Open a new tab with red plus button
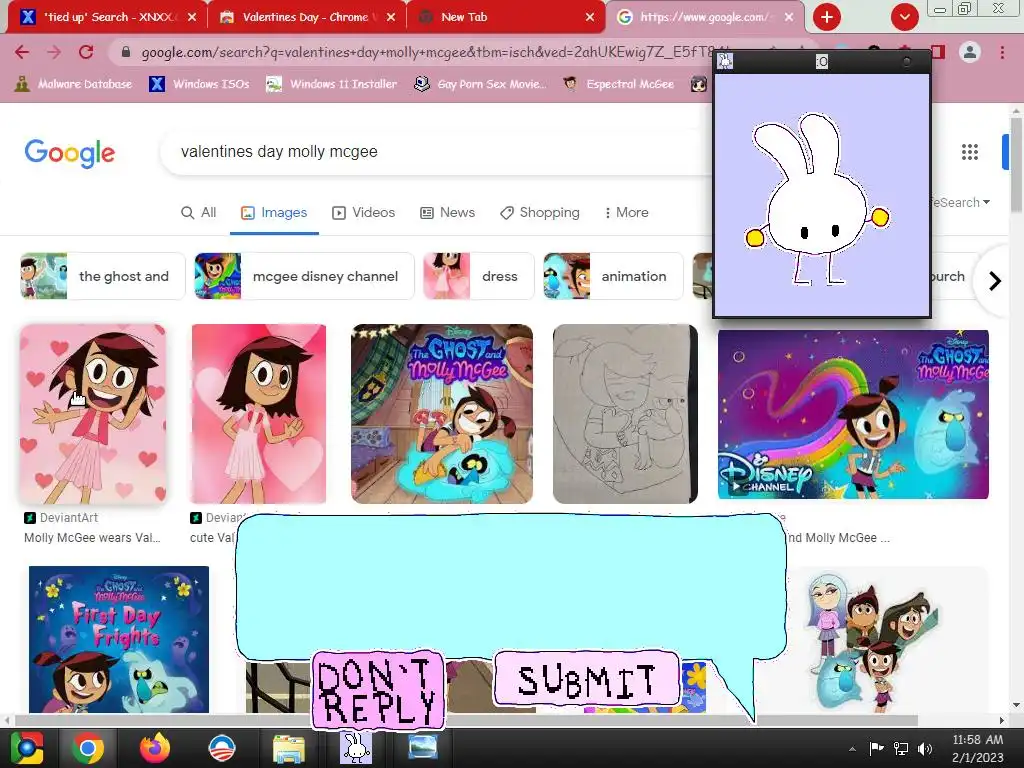This screenshot has height=768, width=1024. coord(827,17)
